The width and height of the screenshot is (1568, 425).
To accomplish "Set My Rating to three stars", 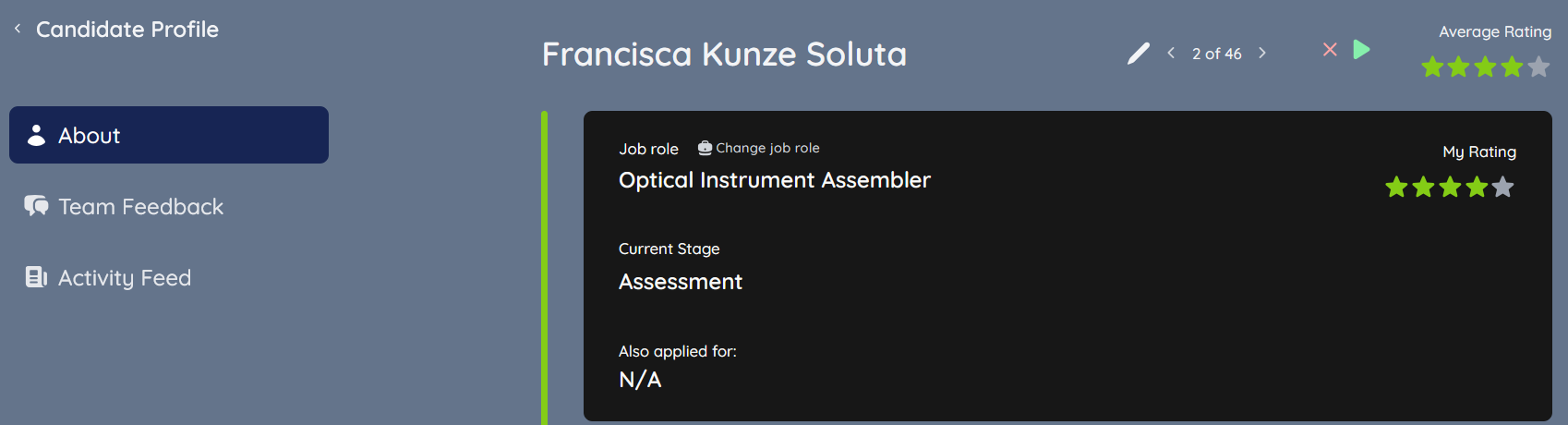I will coord(1450,188).
